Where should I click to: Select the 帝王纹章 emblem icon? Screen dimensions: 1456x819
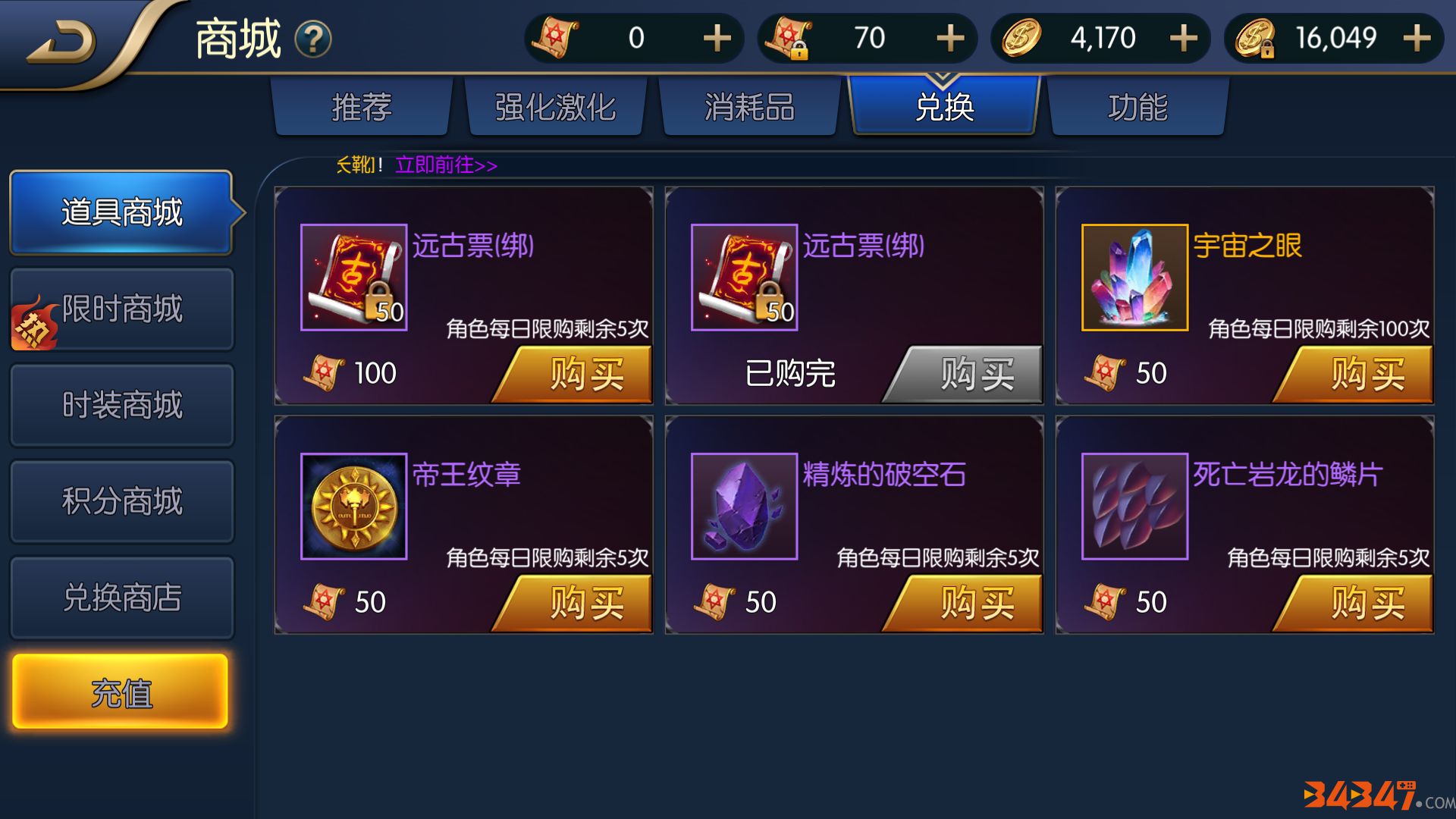(354, 507)
